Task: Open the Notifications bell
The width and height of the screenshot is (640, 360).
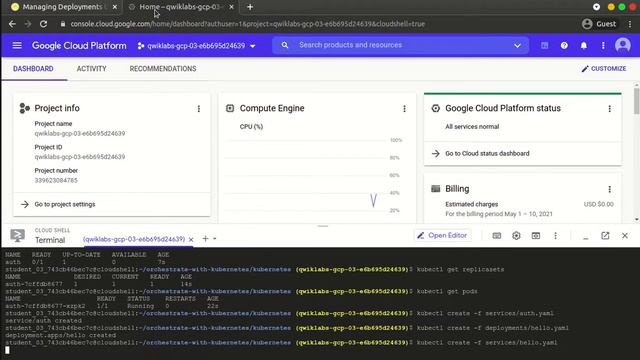Action: coord(584,46)
